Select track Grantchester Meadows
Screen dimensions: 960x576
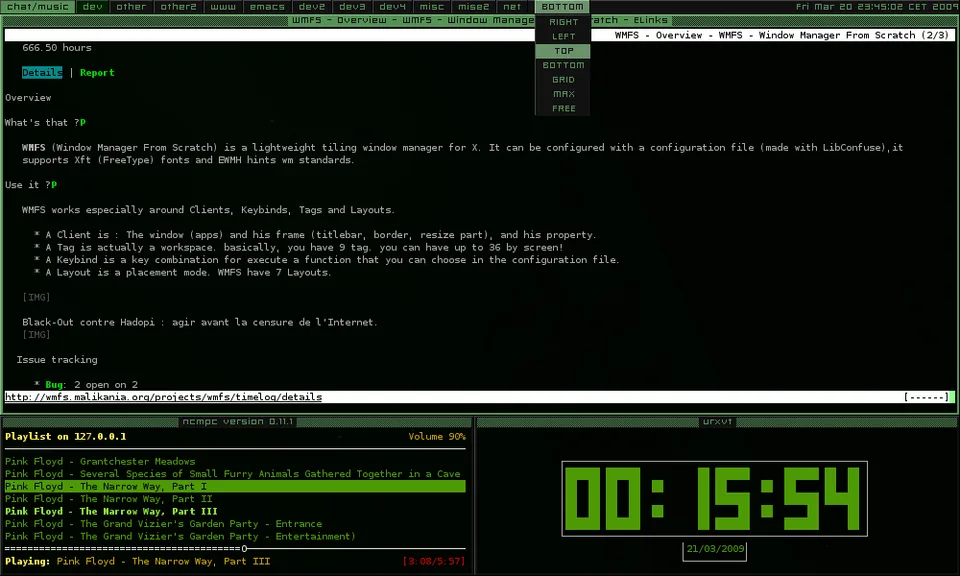tap(100, 462)
